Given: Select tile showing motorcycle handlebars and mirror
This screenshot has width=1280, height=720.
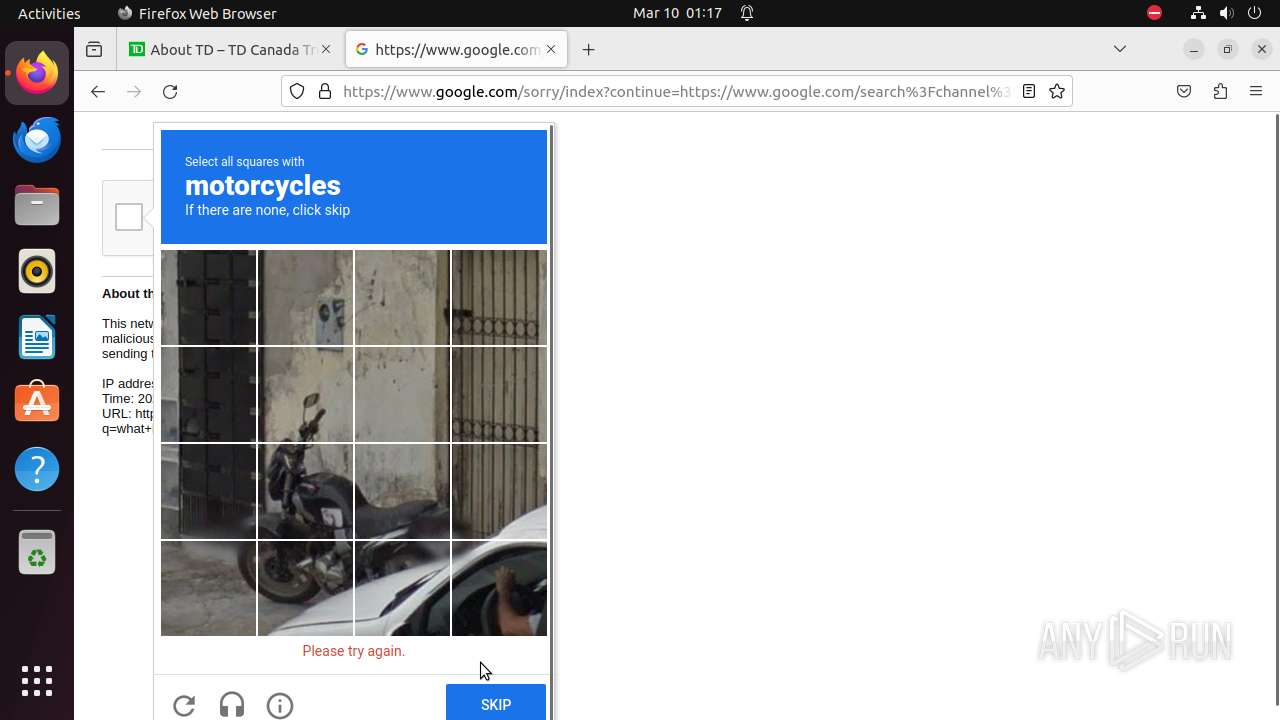Looking at the screenshot, I should [305, 394].
